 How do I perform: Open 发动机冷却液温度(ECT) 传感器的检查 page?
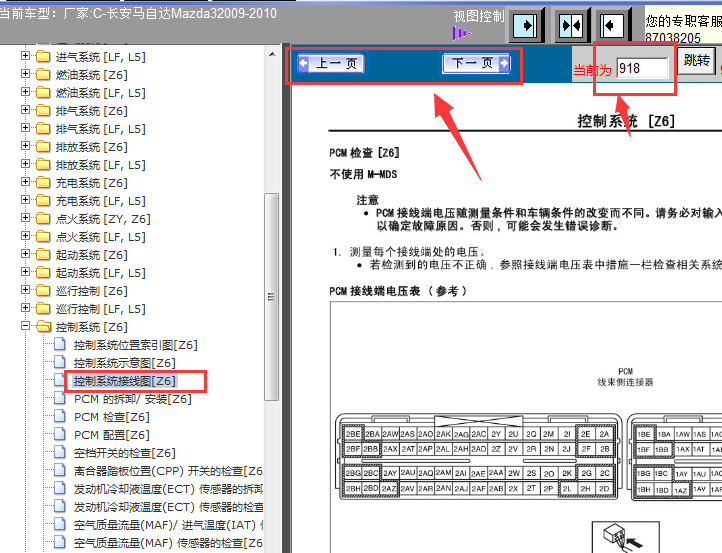click(x=168, y=507)
